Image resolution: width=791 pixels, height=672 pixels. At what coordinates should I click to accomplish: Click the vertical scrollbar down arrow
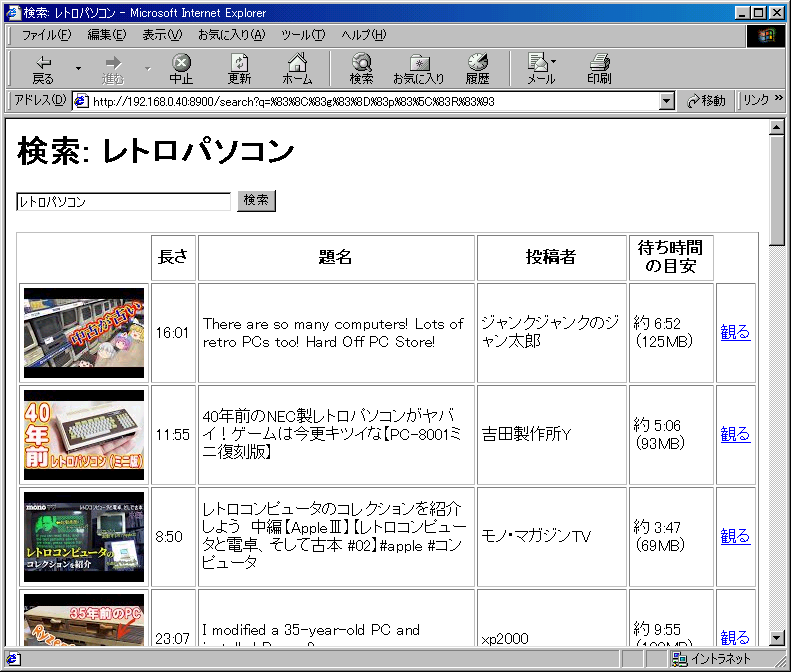[777, 638]
